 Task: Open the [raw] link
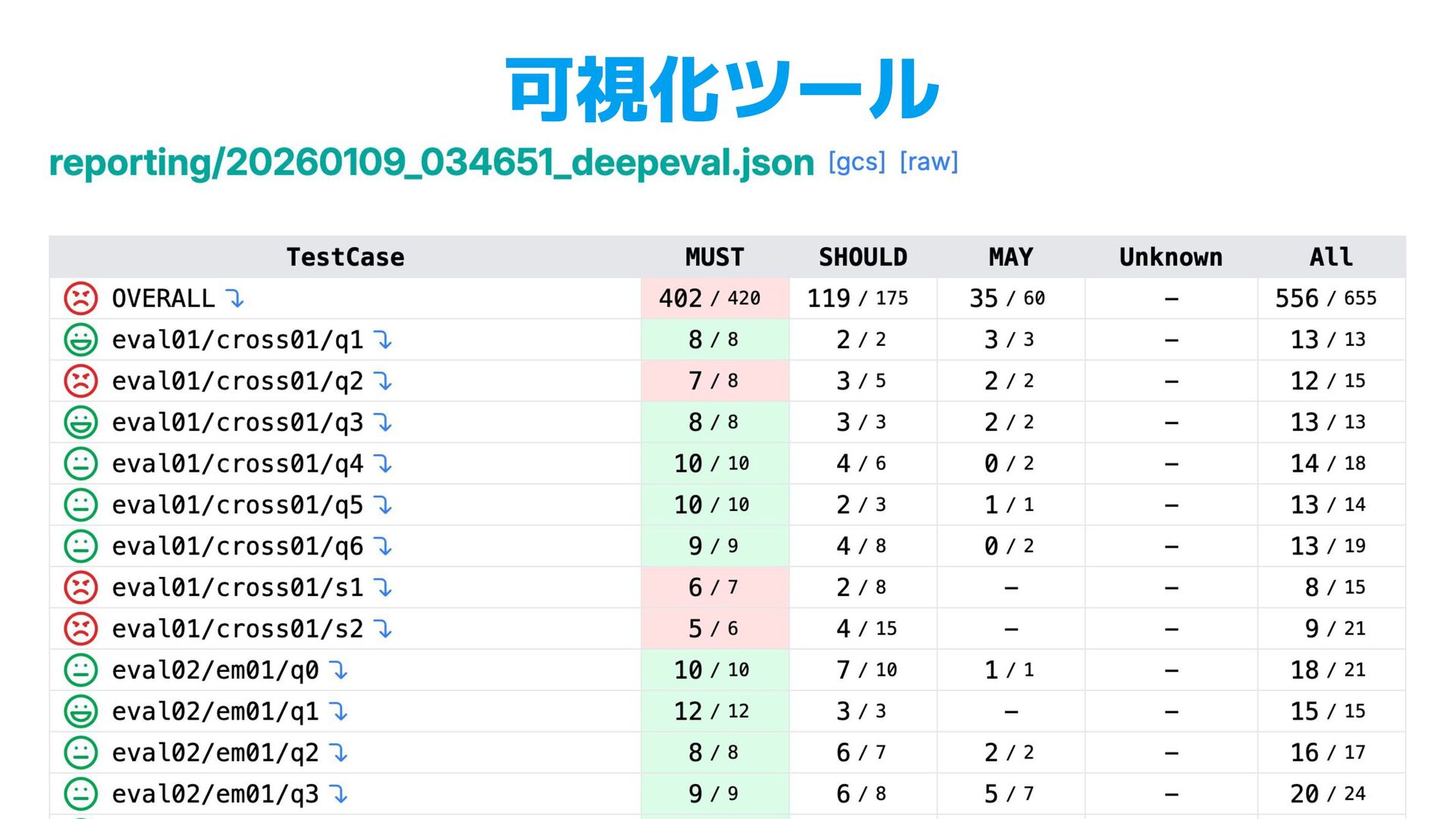pyautogui.click(x=929, y=162)
